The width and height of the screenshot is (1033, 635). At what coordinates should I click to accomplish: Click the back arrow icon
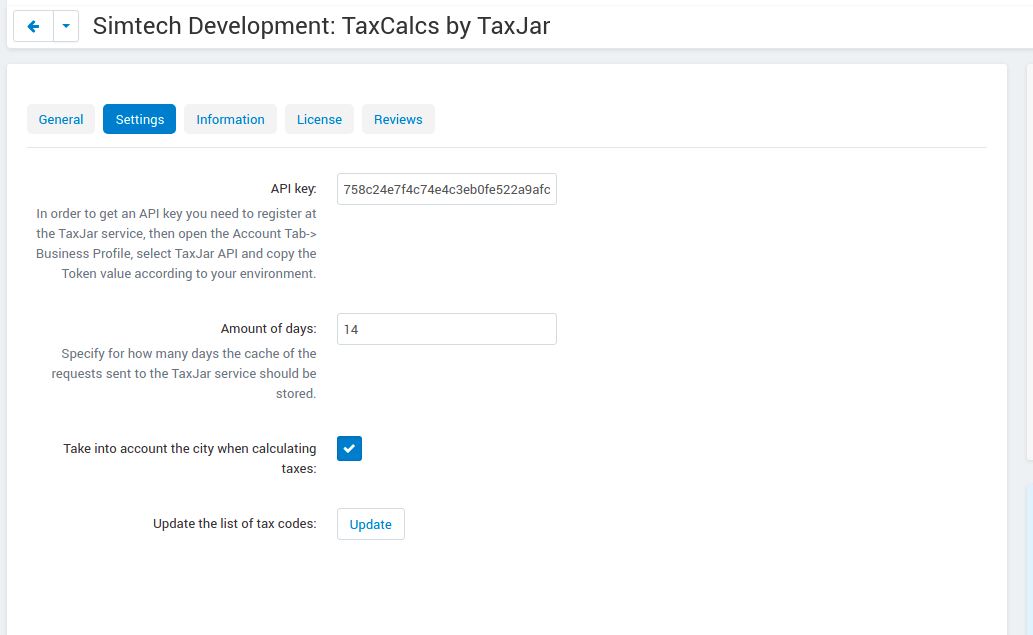pos(34,26)
